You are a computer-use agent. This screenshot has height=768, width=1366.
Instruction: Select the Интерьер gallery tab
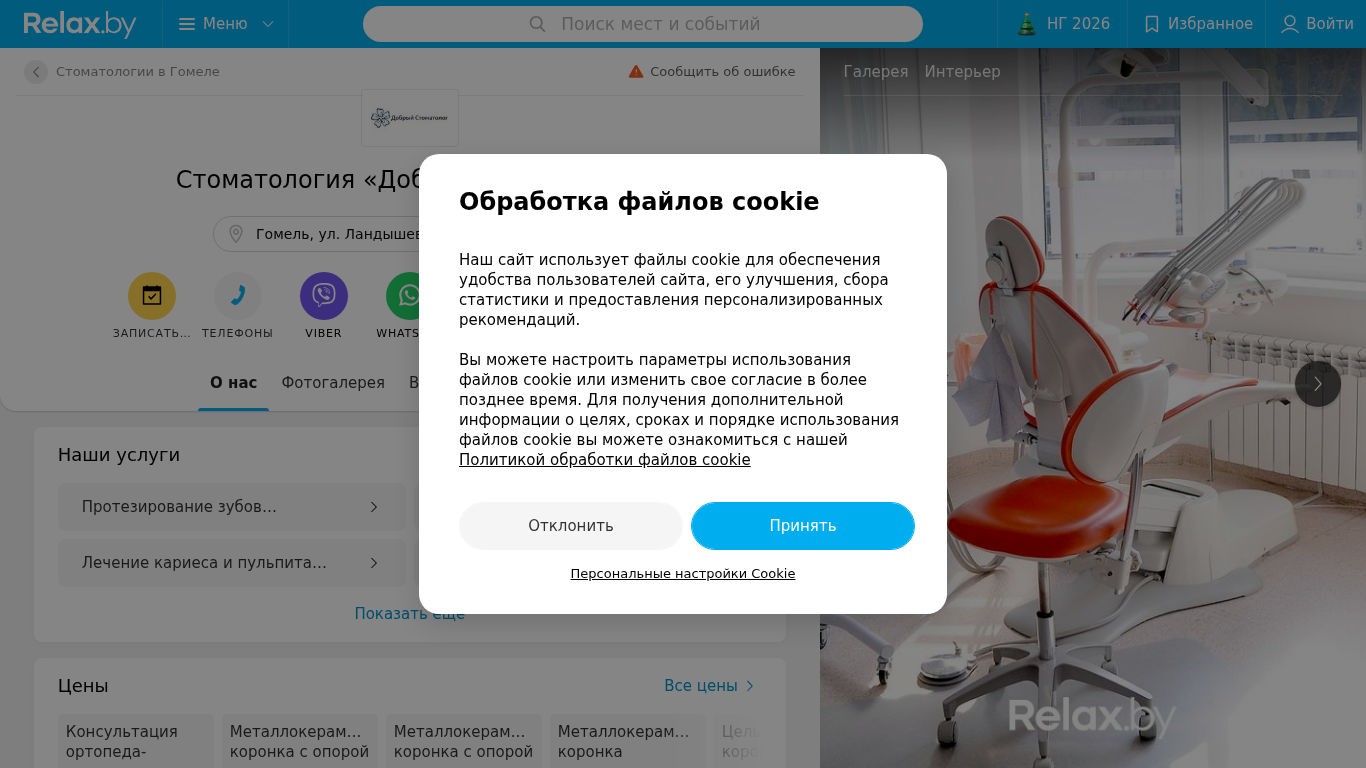(962, 72)
